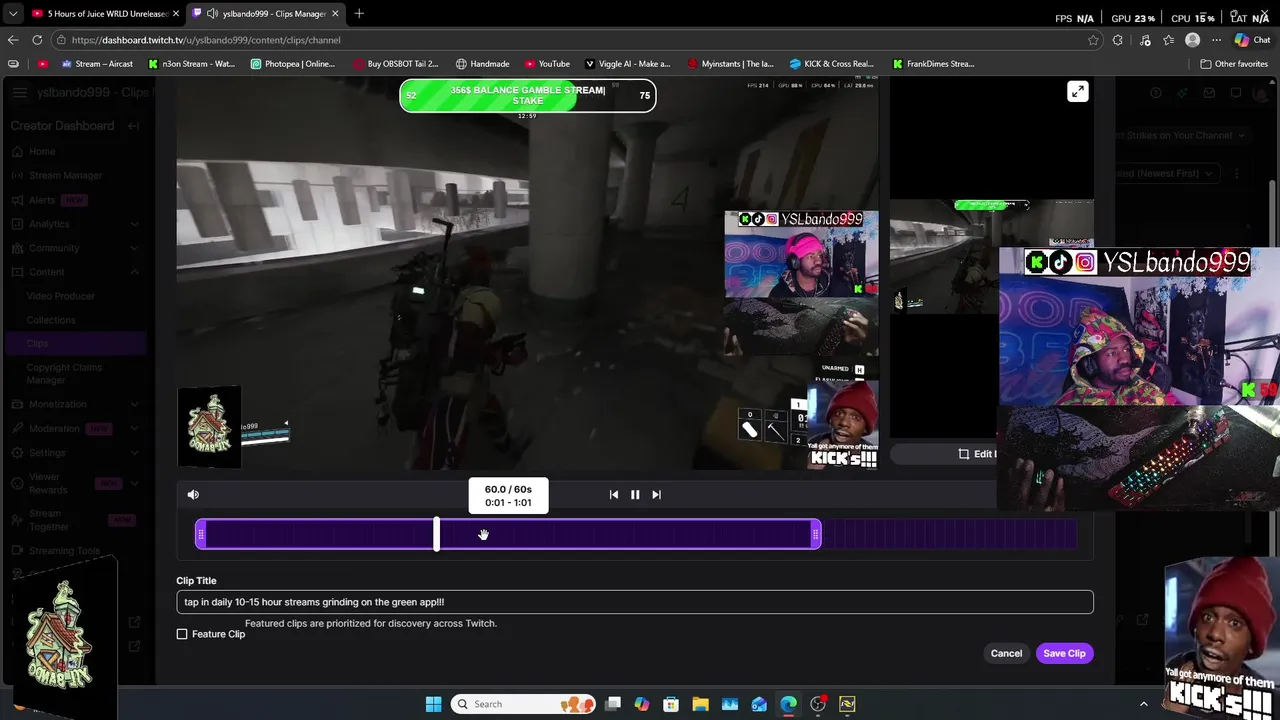Jump to the clip start with skip-back icon
1280x720 pixels.
click(x=614, y=494)
